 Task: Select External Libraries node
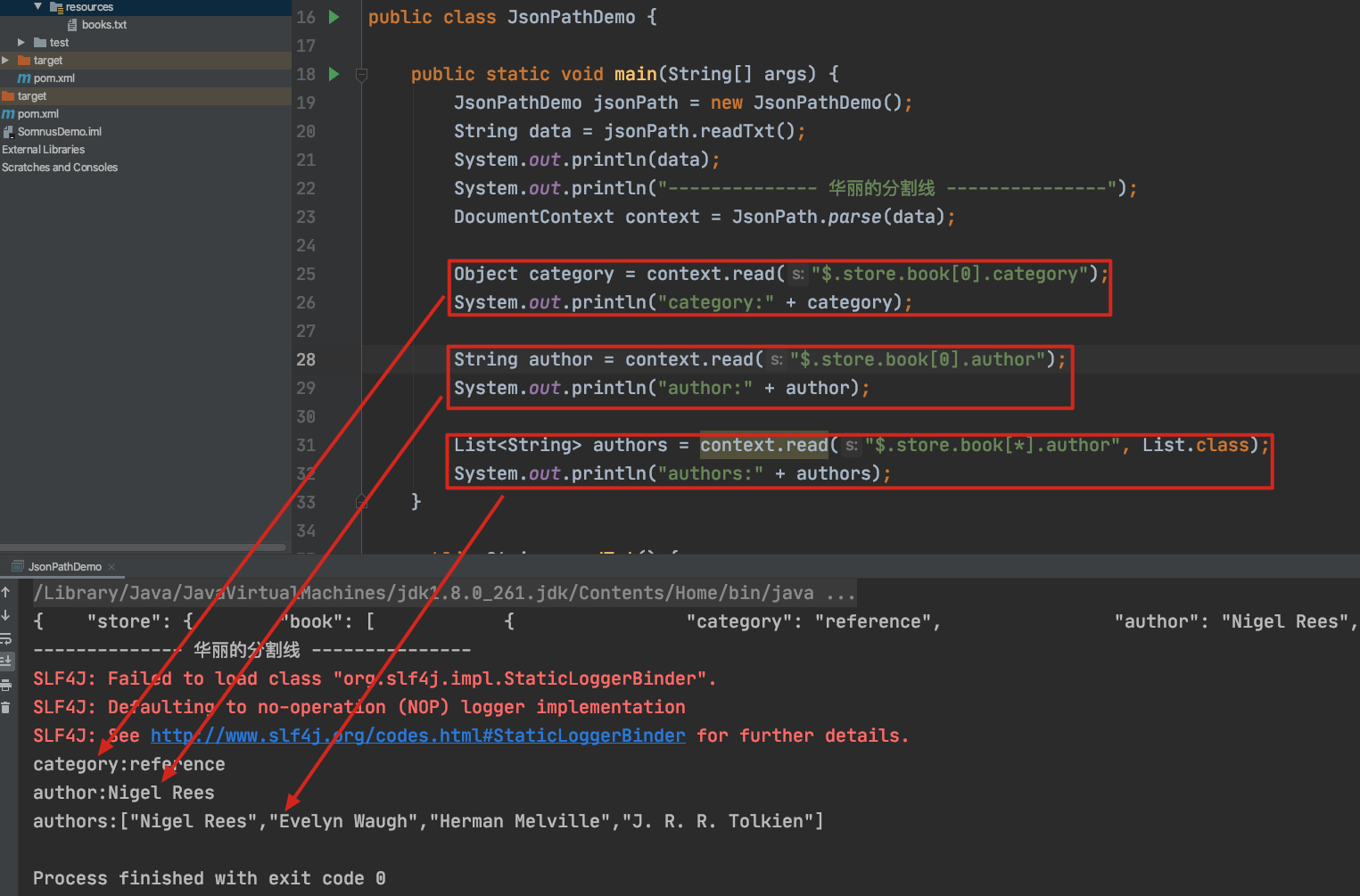coord(44,150)
